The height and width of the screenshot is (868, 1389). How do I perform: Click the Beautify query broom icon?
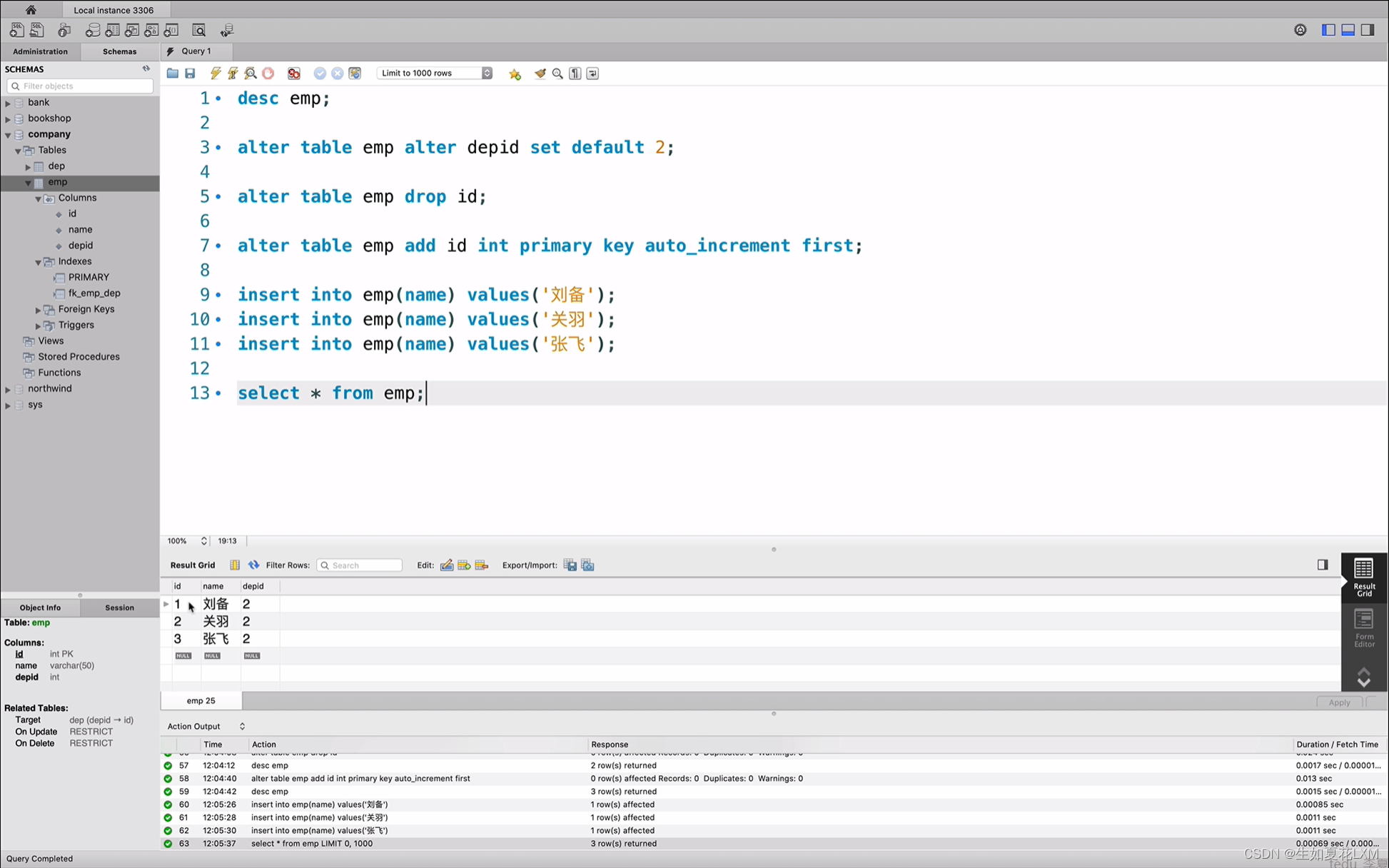pos(540,74)
